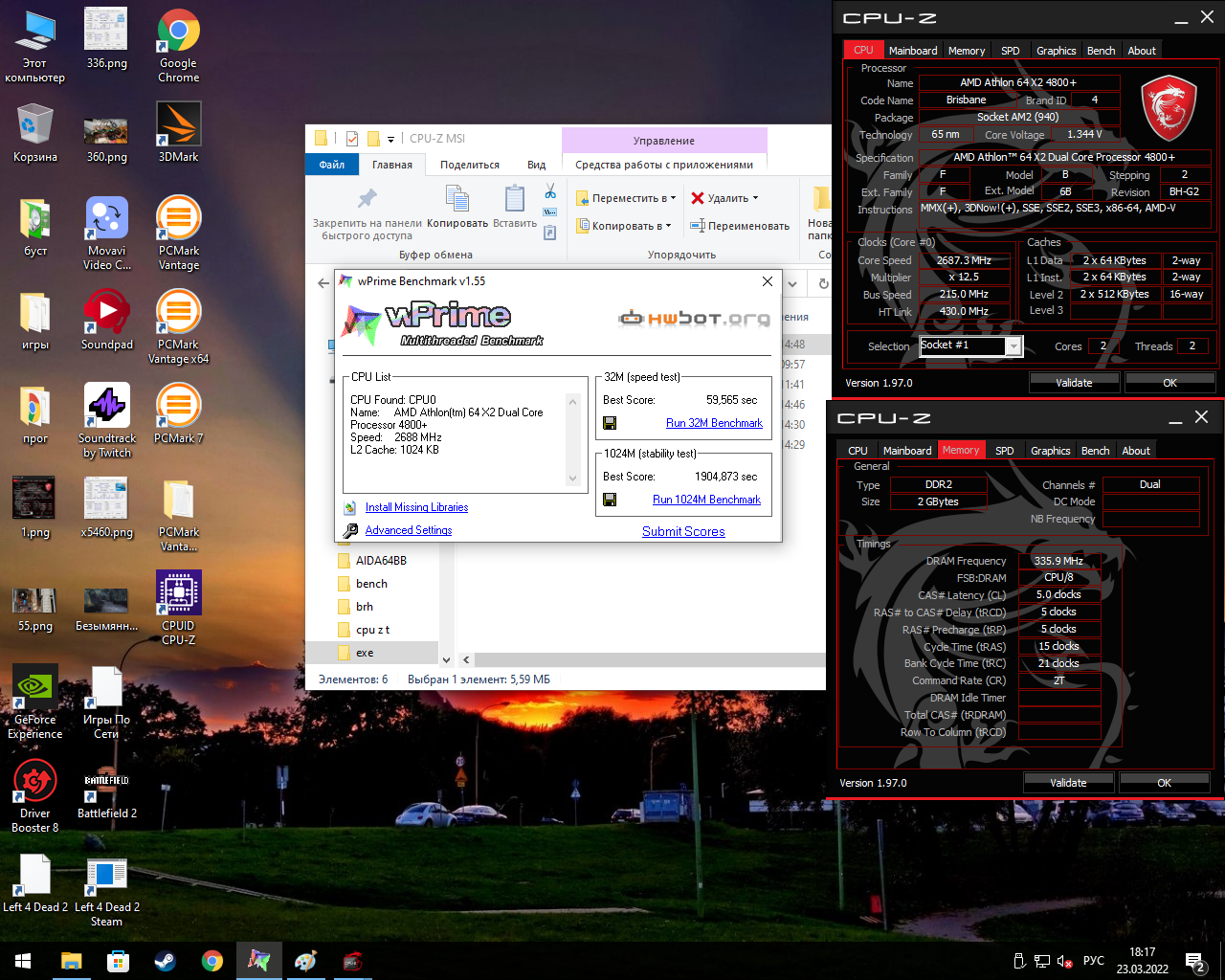Click Install Missing Libraries link
This screenshot has width=1225, height=980.
(x=416, y=507)
